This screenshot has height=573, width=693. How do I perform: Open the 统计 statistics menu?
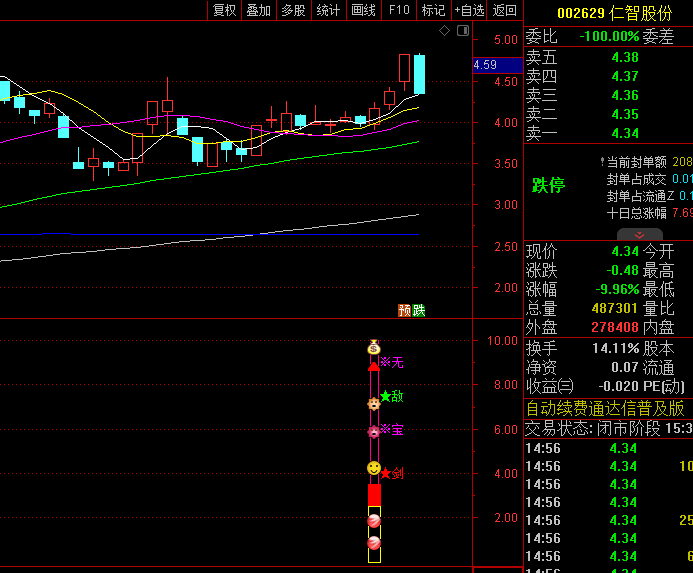tap(328, 10)
